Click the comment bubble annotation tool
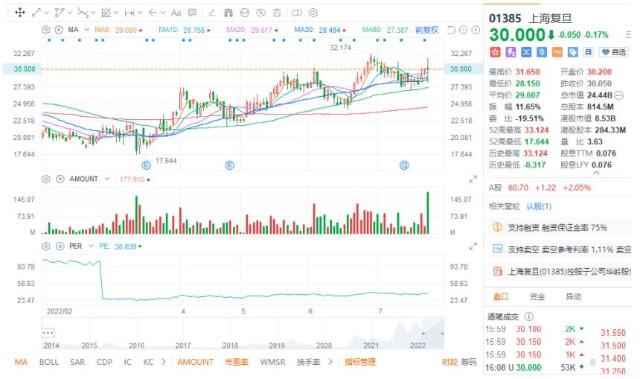Image resolution: width=640 pixels, height=379 pixels. pos(192,13)
